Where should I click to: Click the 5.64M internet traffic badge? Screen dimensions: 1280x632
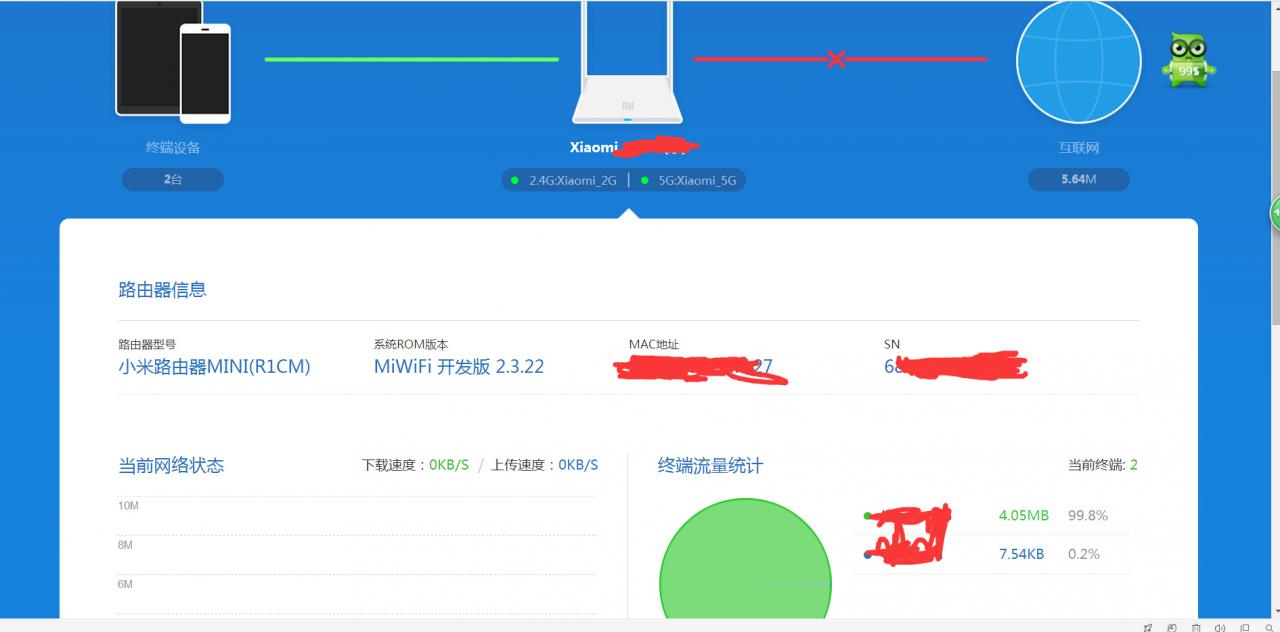pyautogui.click(x=1078, y=180)
